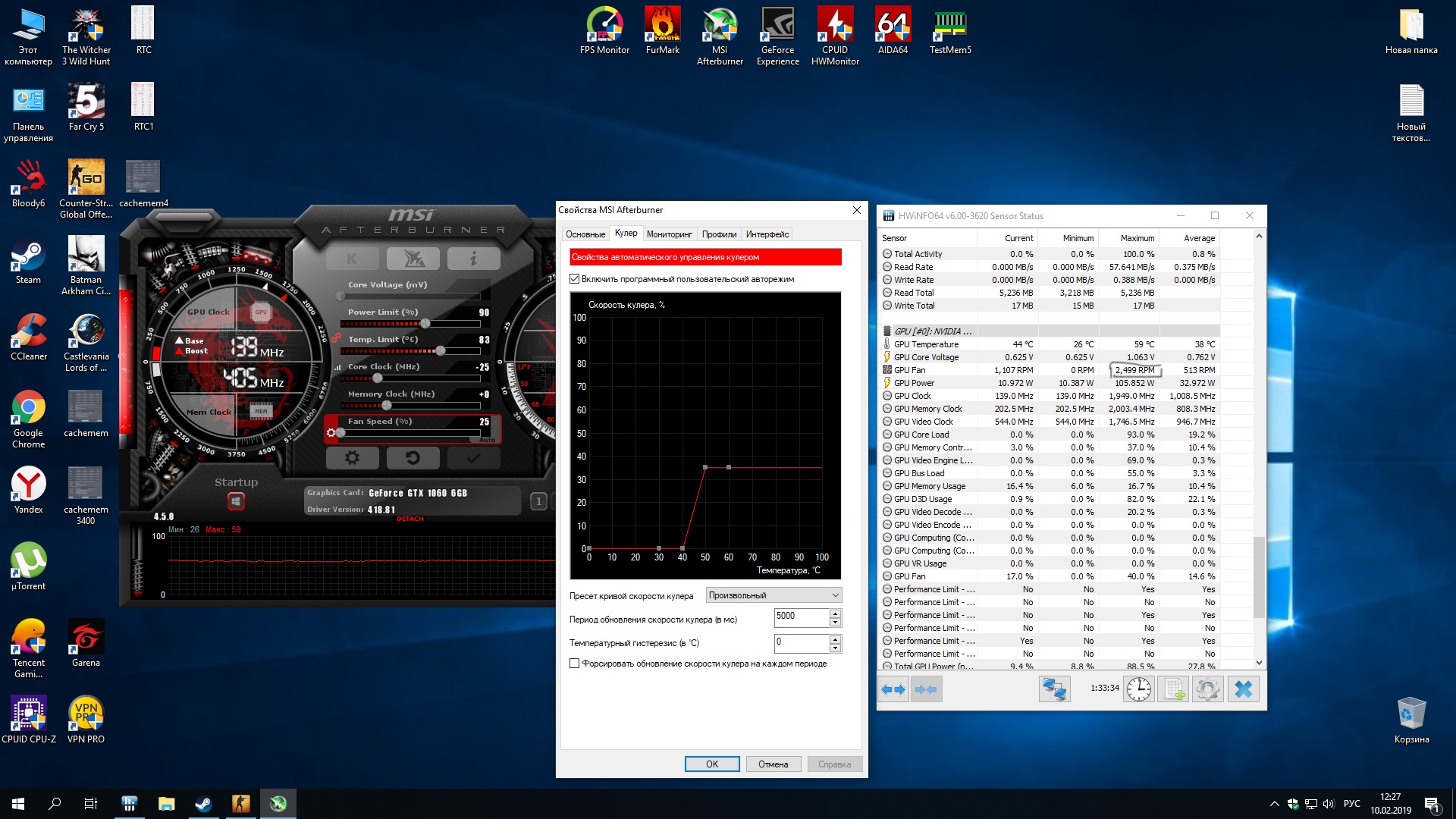Screen dimensions: 1456x819
Task: Open fan speed curve preset dropdown
Action: (773, 595)
